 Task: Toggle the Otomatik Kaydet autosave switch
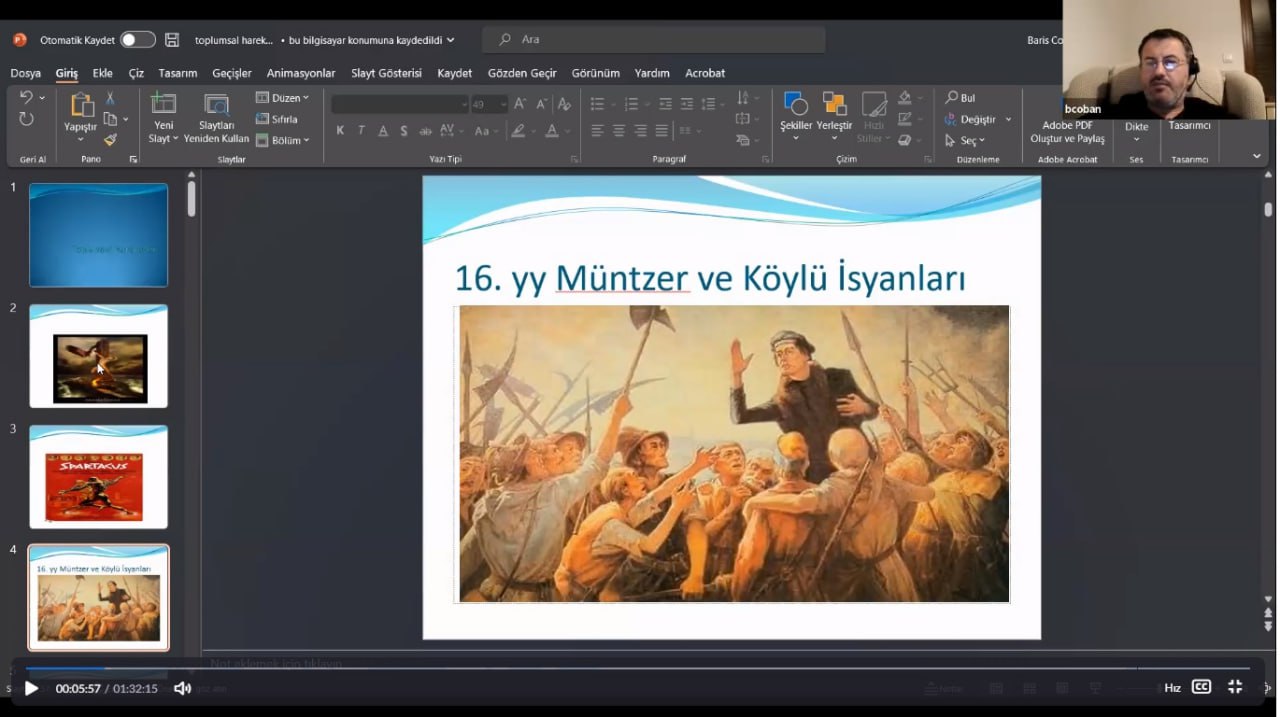click(x=138, y=40)
